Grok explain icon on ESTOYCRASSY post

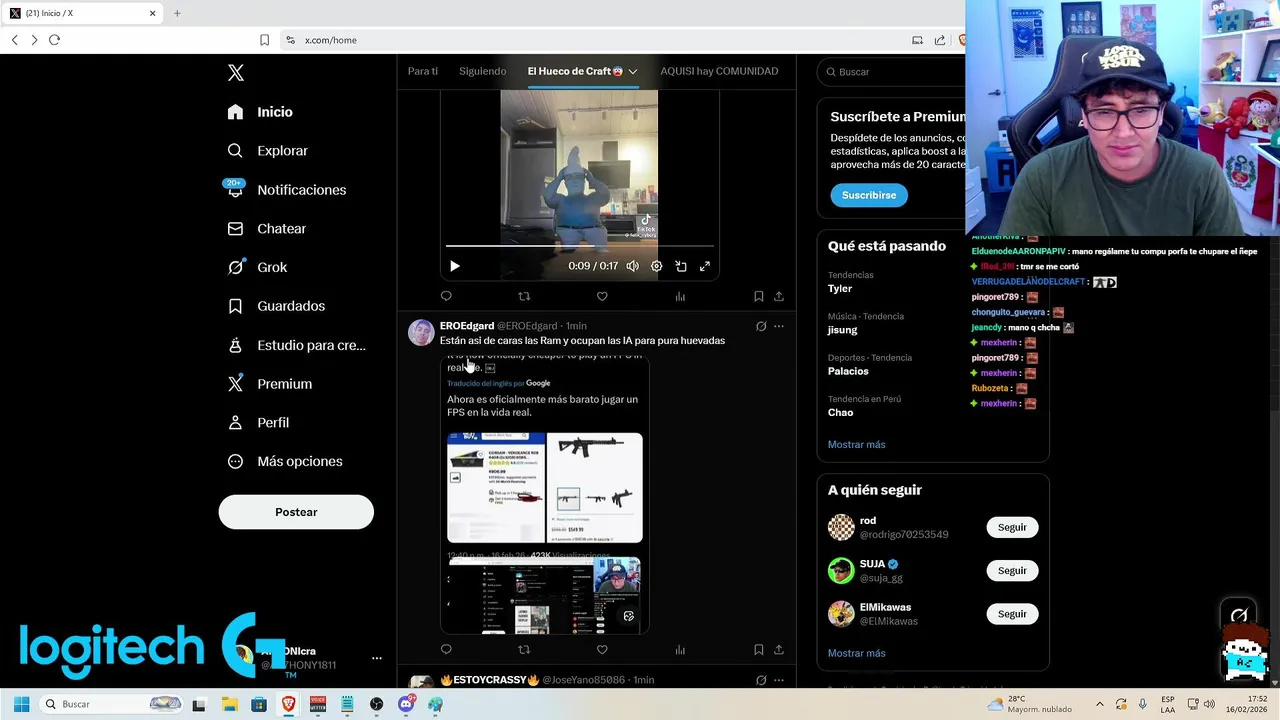point(761,680)
